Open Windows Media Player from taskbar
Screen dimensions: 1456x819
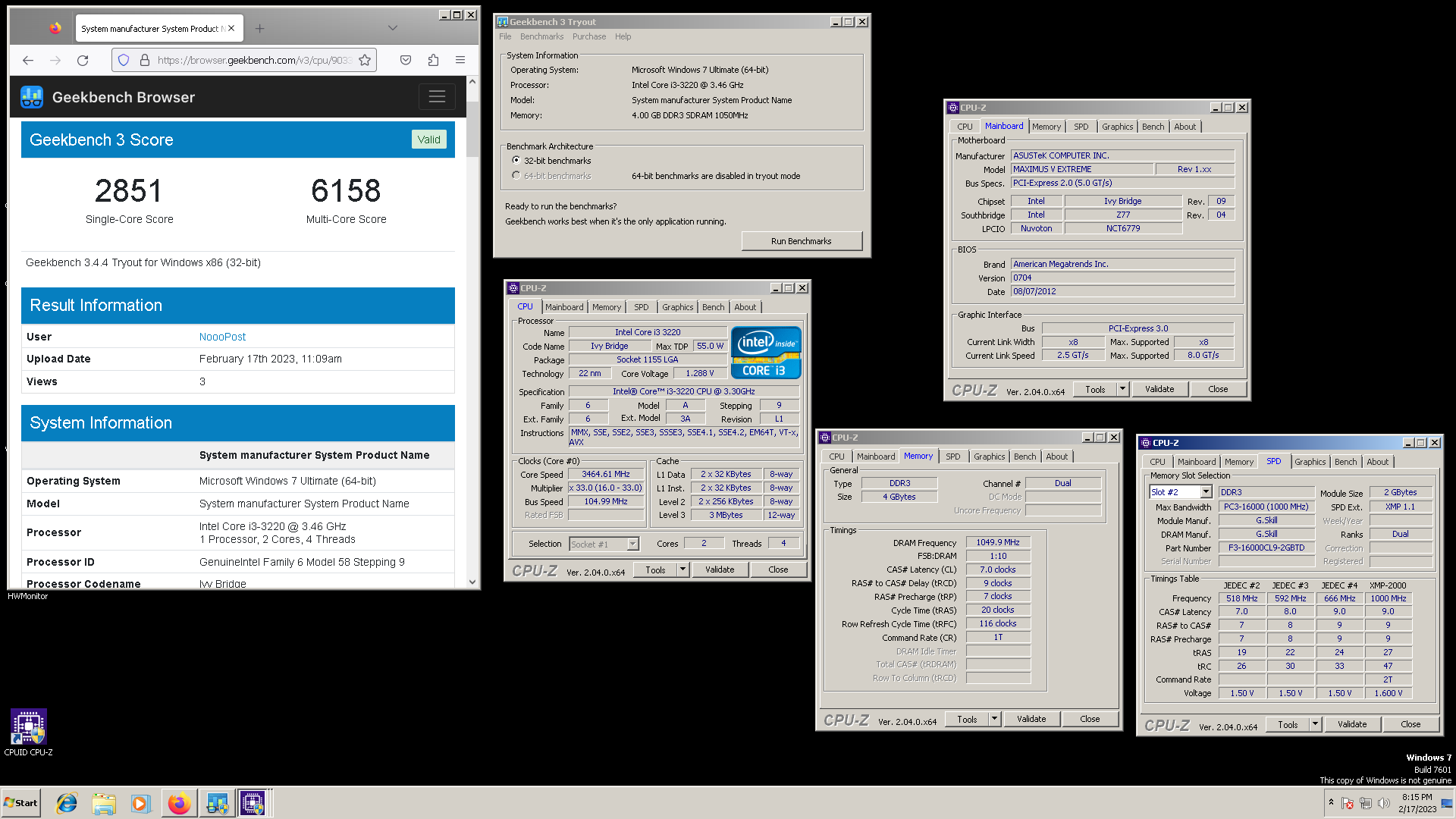coord(140,803)
